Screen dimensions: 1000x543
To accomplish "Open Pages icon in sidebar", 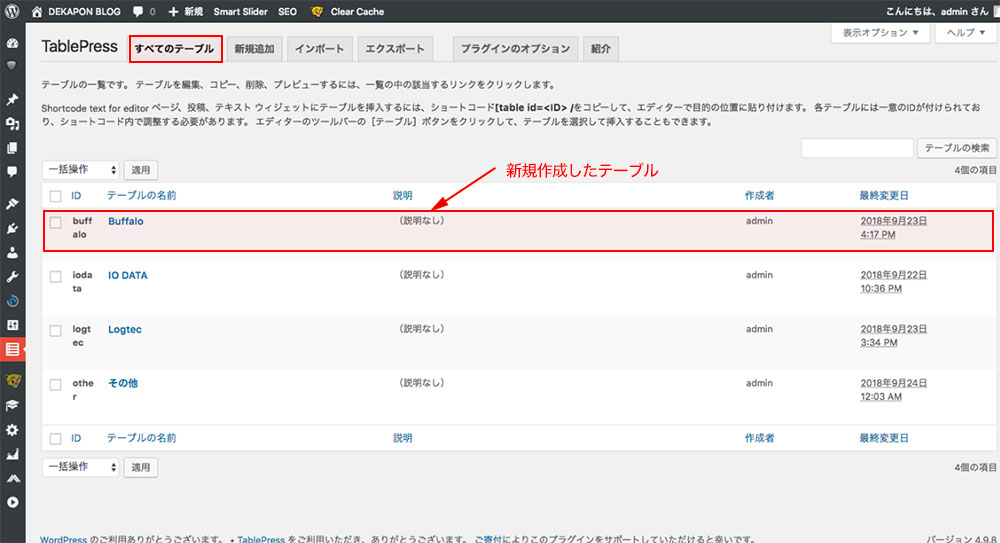I will (x=12, y=148).
